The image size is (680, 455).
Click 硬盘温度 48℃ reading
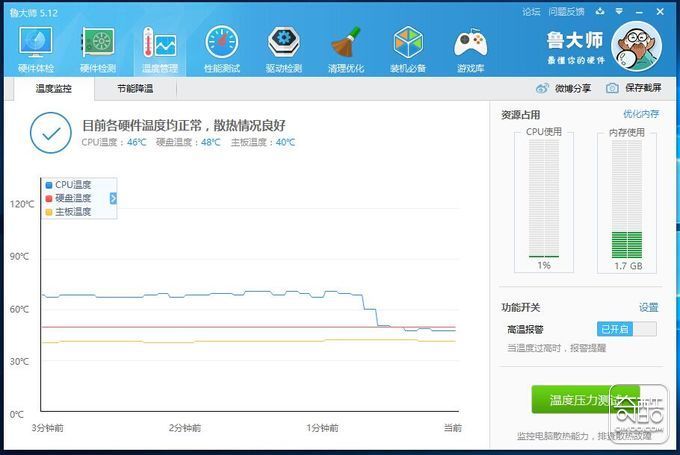click(x=188, y=142)
